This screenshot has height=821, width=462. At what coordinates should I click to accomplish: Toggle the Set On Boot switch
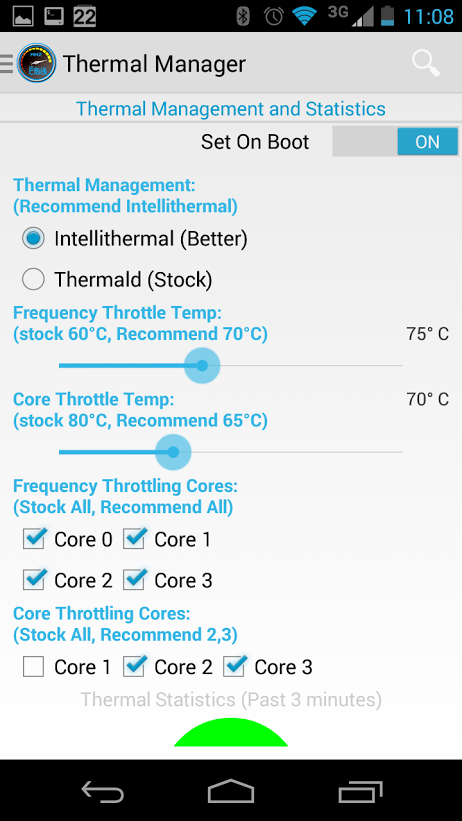pyautogui.click(x=395, y=142)
